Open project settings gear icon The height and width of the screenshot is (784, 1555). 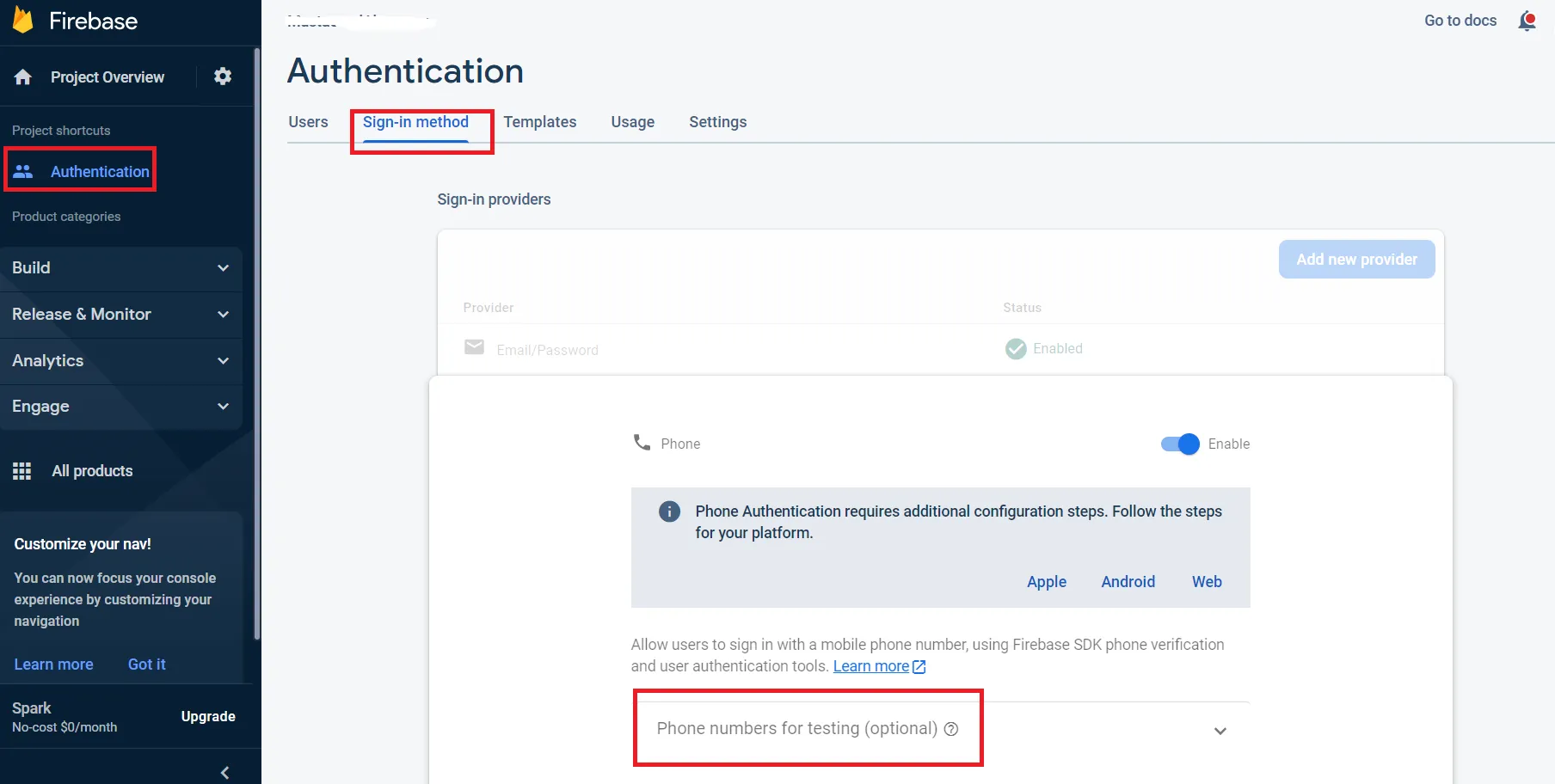click(x=223, y=77)
